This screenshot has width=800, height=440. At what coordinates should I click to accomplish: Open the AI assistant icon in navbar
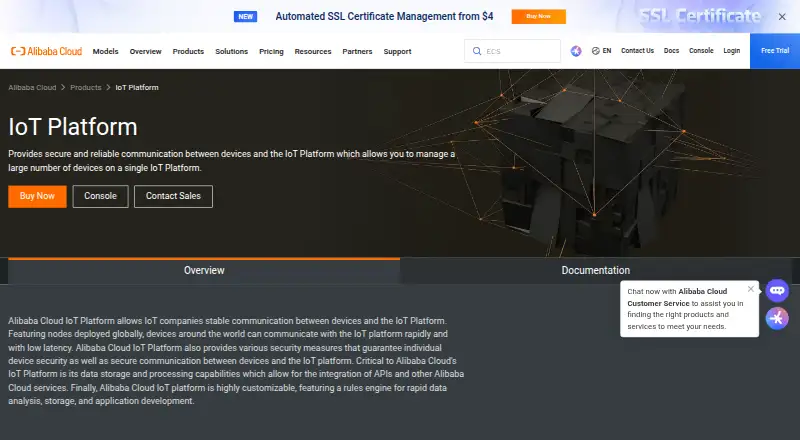tap(576, 51)
